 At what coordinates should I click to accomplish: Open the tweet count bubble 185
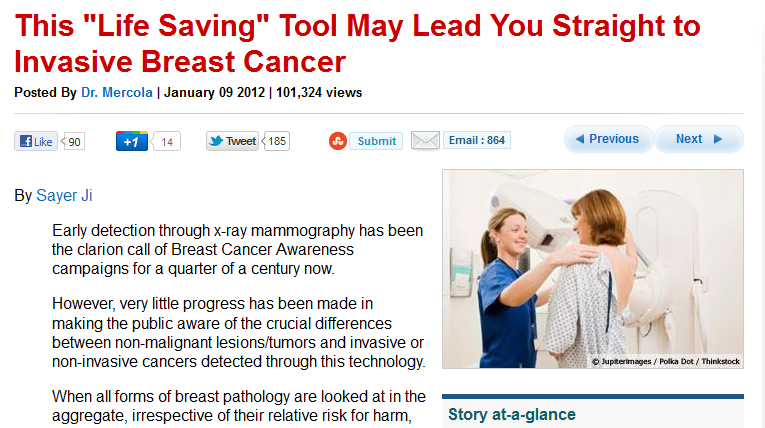click(x=276, y=141)
